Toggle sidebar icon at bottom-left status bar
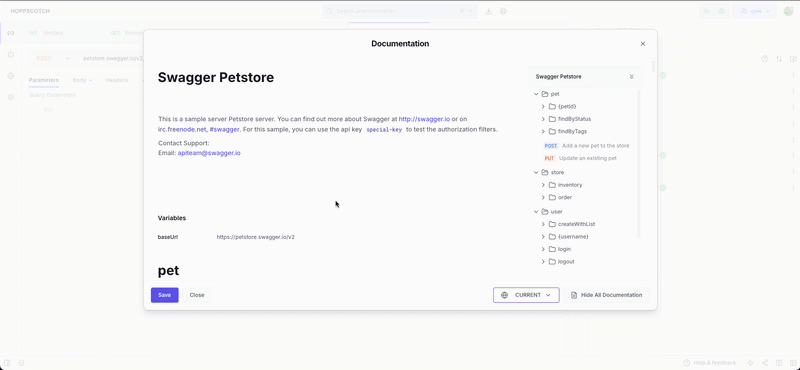 pos(7,363)
